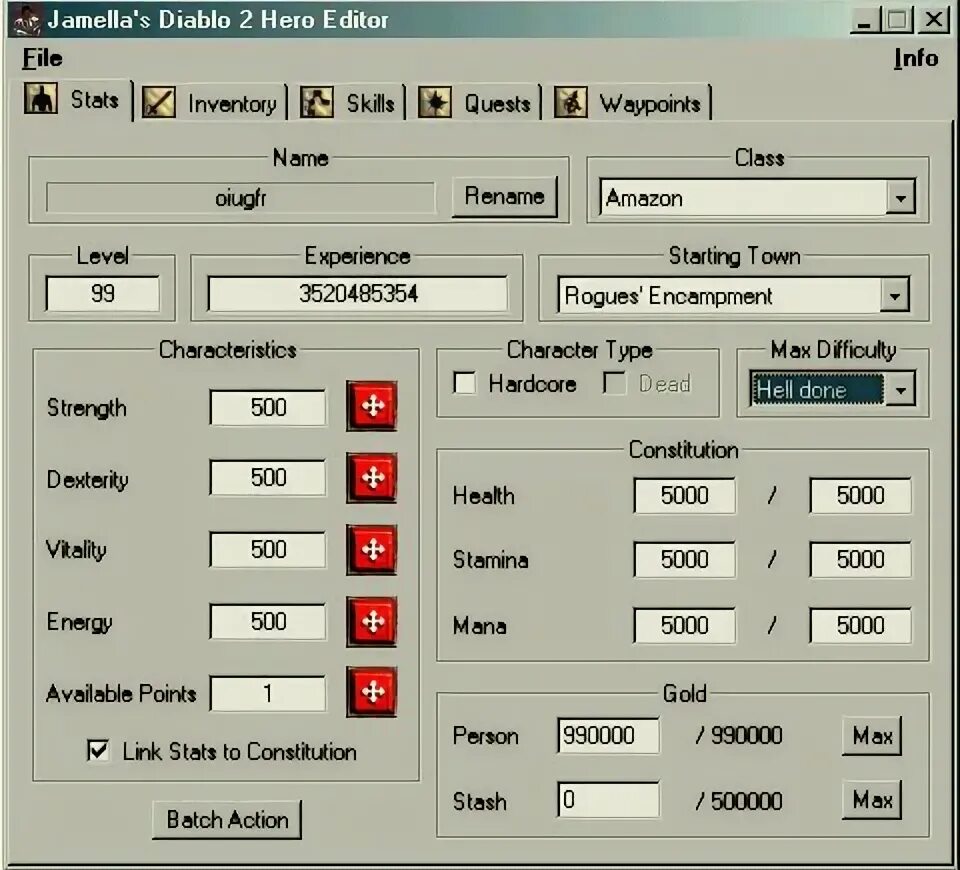
Task: Expand the Starting Town dropdown arrow
Action: coord(894,296)
